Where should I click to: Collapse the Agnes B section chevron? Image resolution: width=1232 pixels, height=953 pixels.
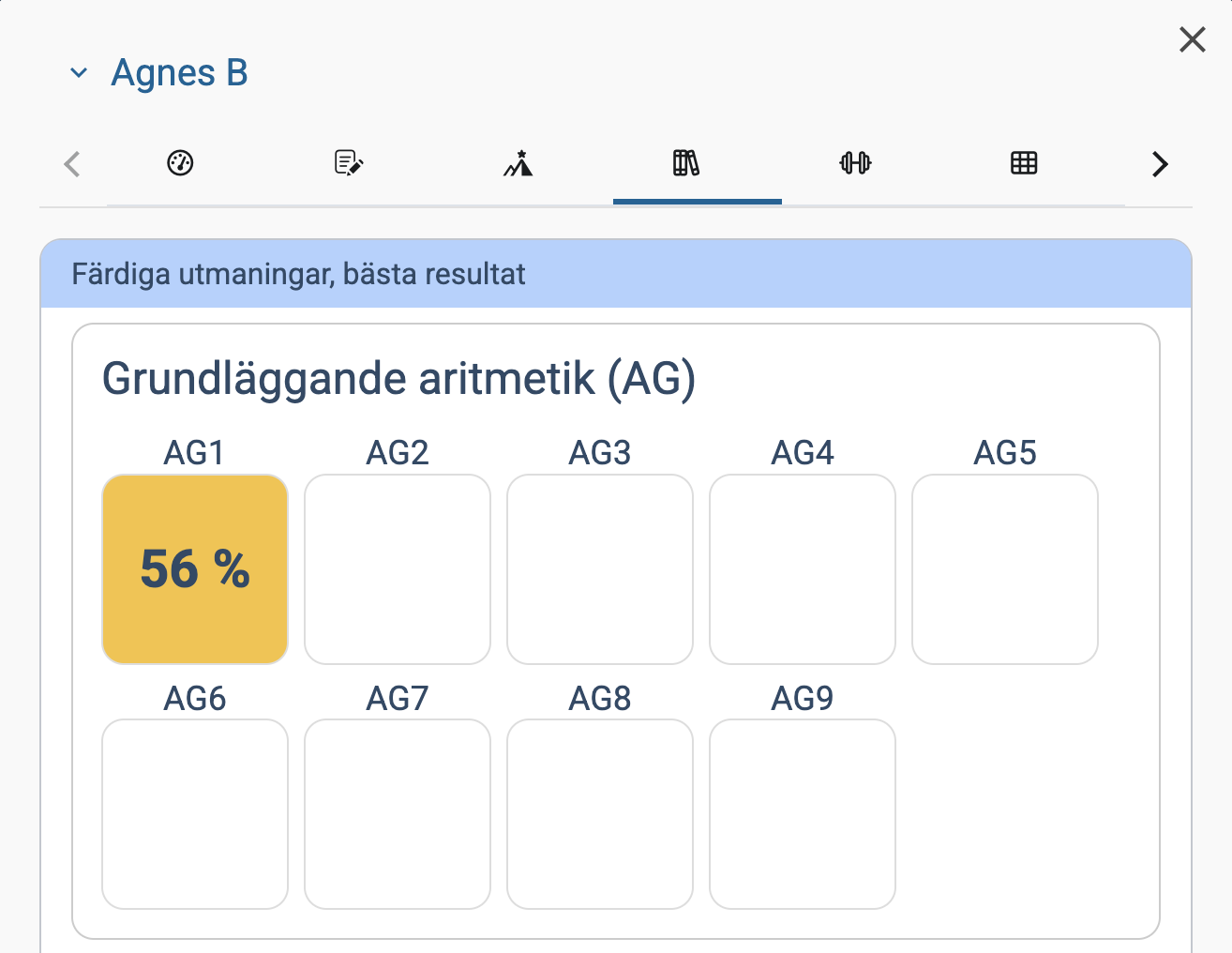79,73
